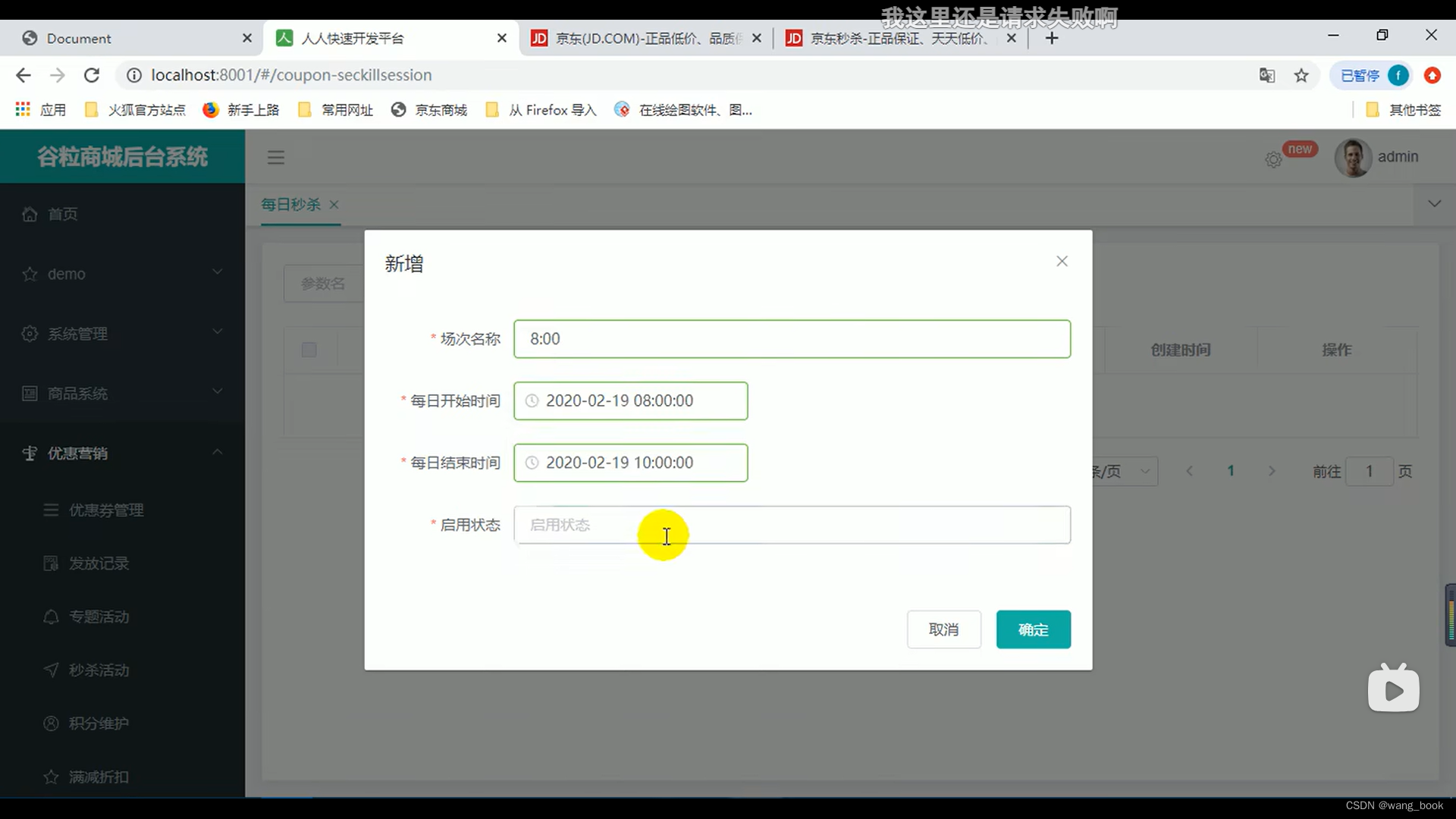Screen dimensions: 1456x819
Task: Click the 优惠营销 sidebar icon
Action: [x=29, y=453]
